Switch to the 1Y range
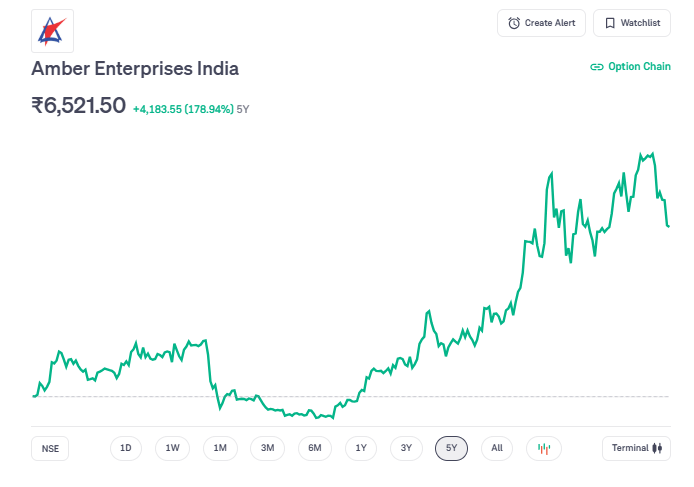This screenshot has width=694, height=487. coord(361,448)
